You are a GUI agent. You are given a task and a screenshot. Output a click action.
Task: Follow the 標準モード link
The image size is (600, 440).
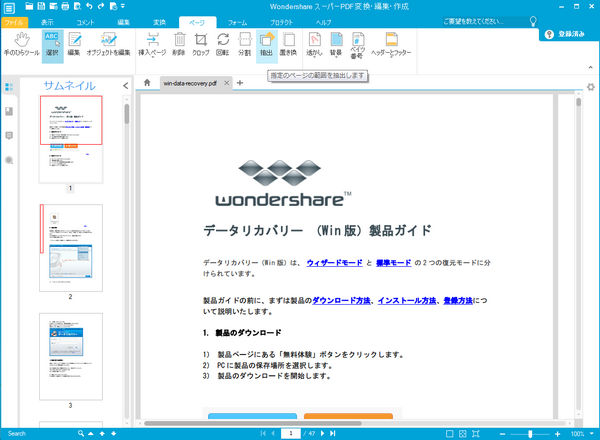pyautogui.click(x=394, y=263)
